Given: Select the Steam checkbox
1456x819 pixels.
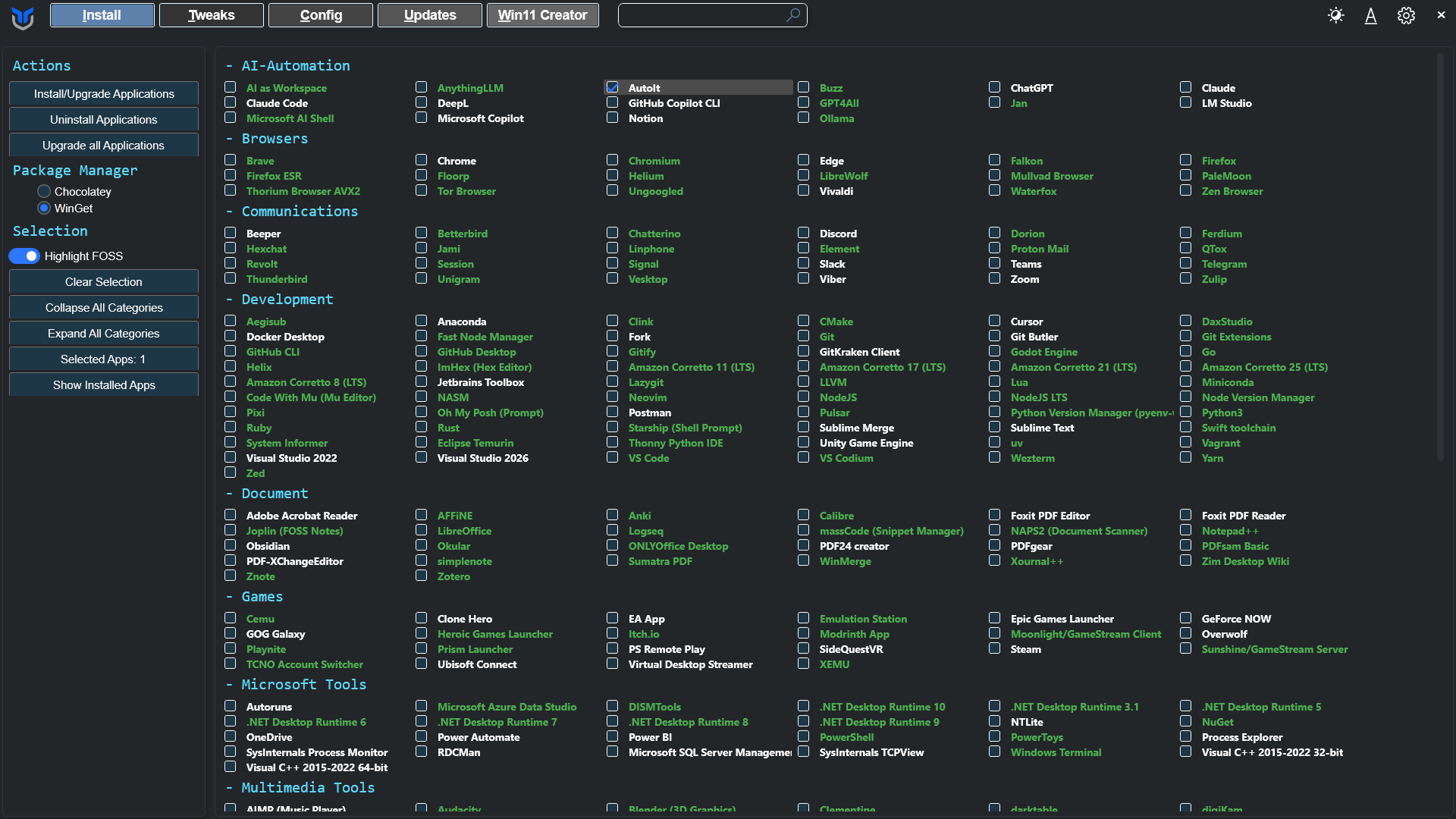Looking at the screenshot, I should (995, 648).
